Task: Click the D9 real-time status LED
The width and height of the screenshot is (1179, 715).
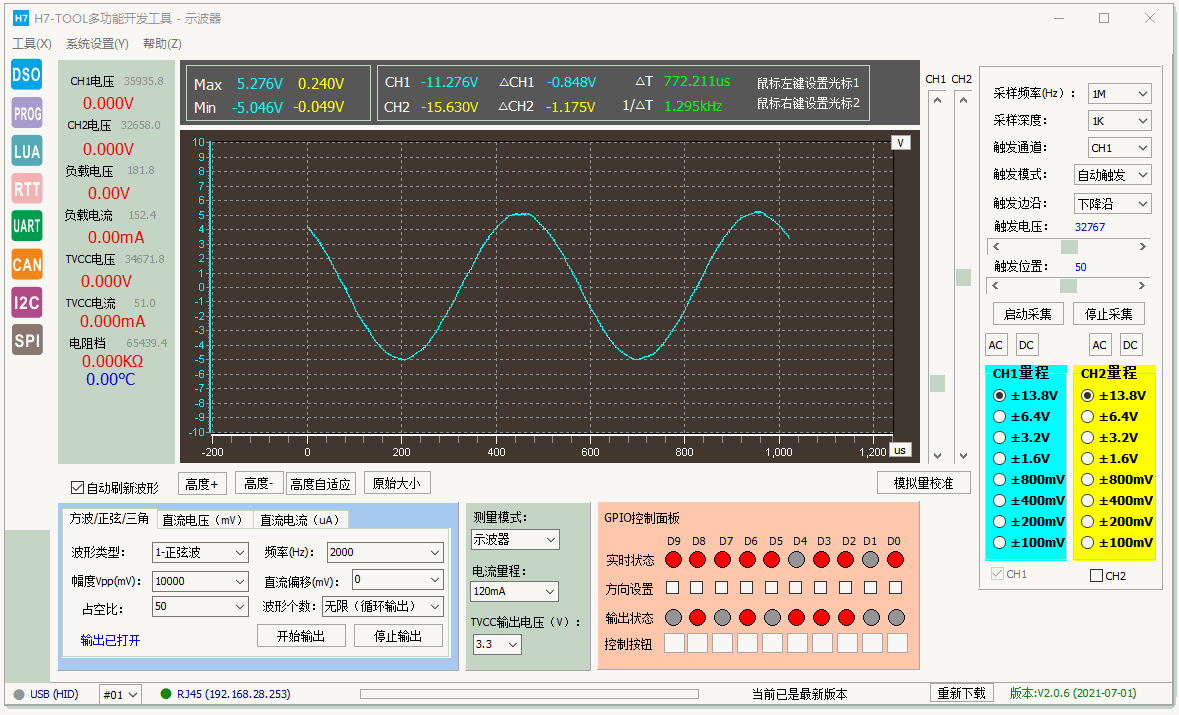Action: (674, 559)
